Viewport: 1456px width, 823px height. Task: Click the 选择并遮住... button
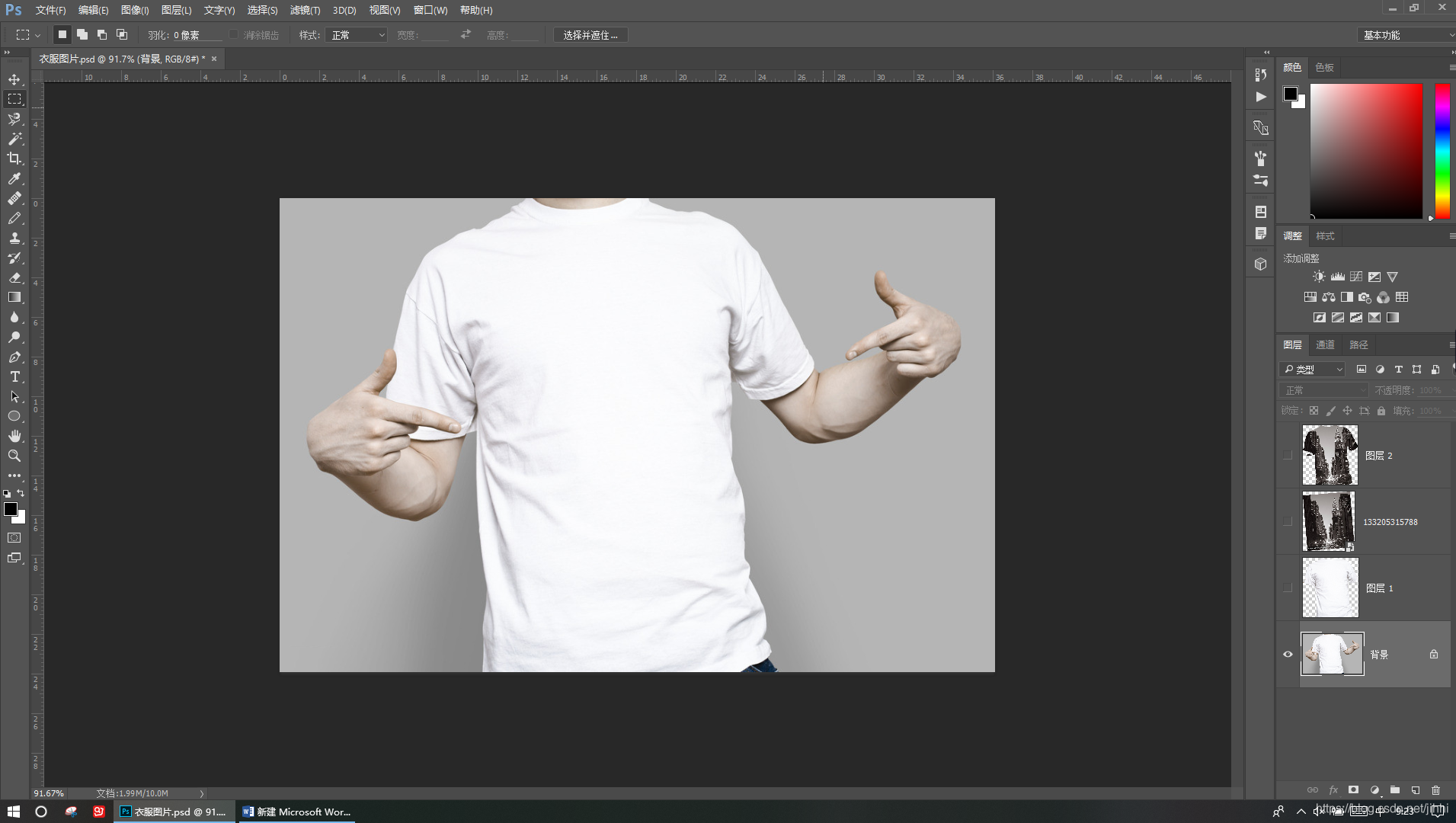click(x=590, y=35)
